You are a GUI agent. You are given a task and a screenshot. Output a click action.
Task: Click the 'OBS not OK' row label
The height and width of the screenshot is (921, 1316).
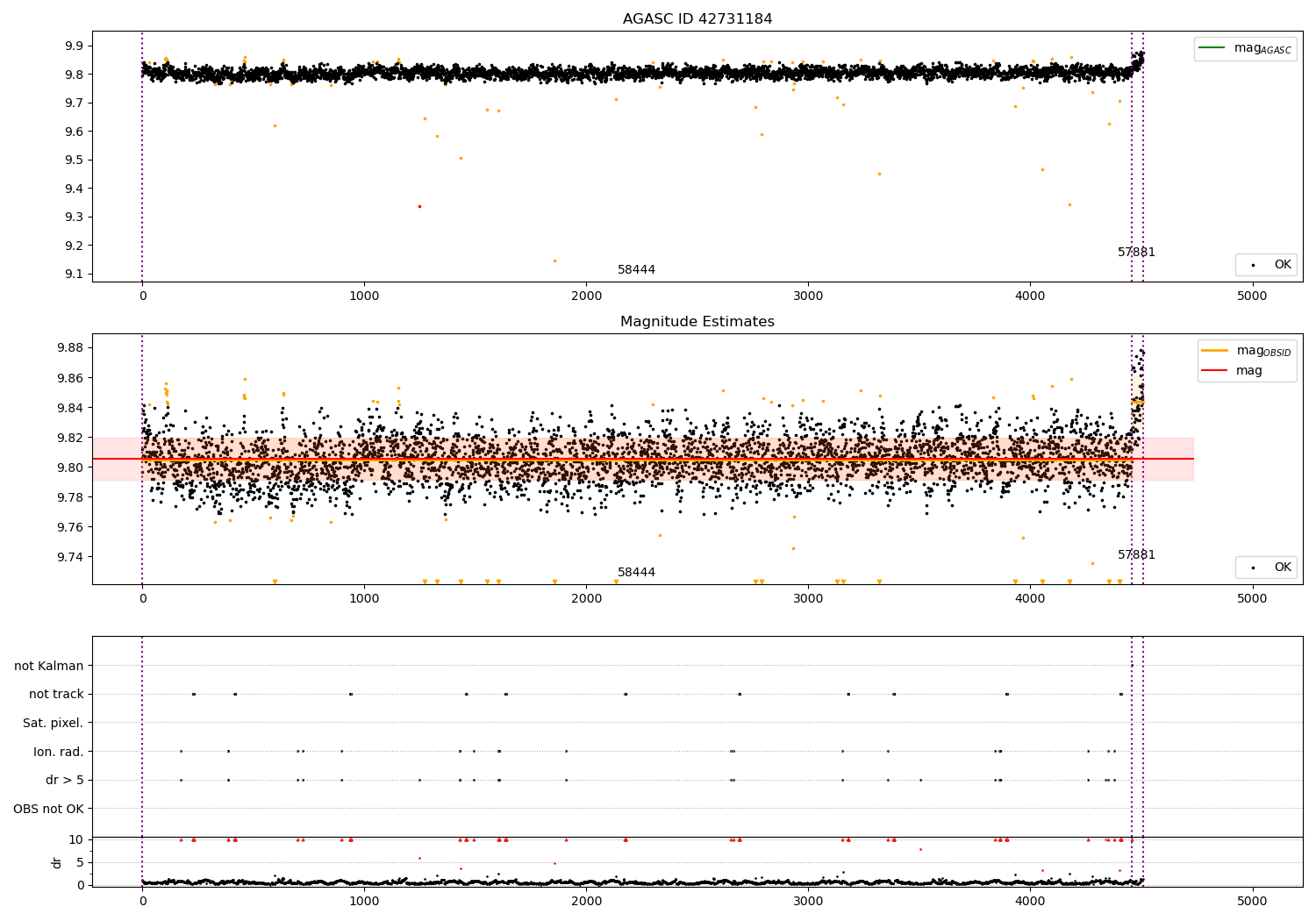pos(49,809)
